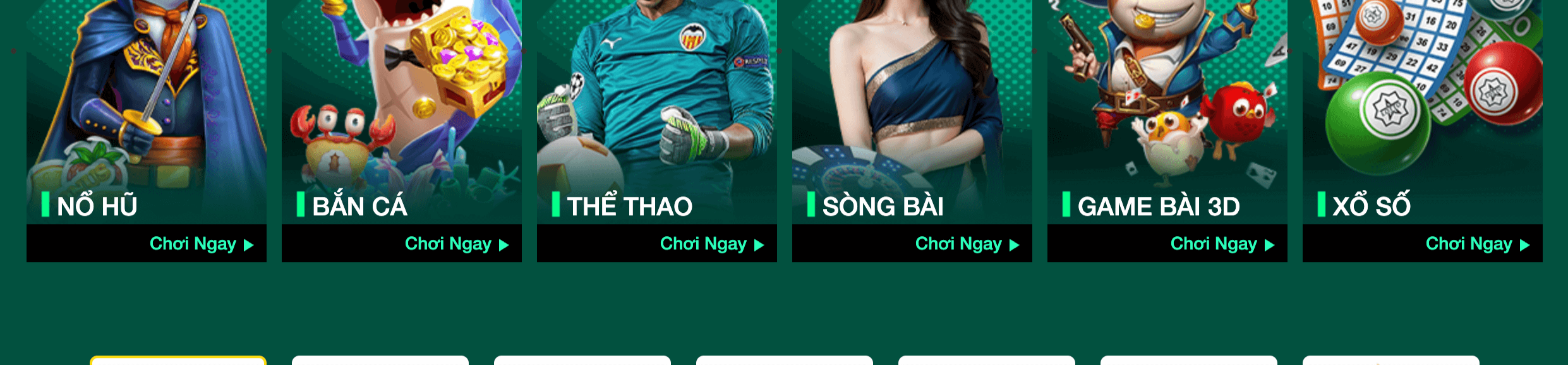Click the play arrow icon under Sòng Bài

click(1014, 245)
